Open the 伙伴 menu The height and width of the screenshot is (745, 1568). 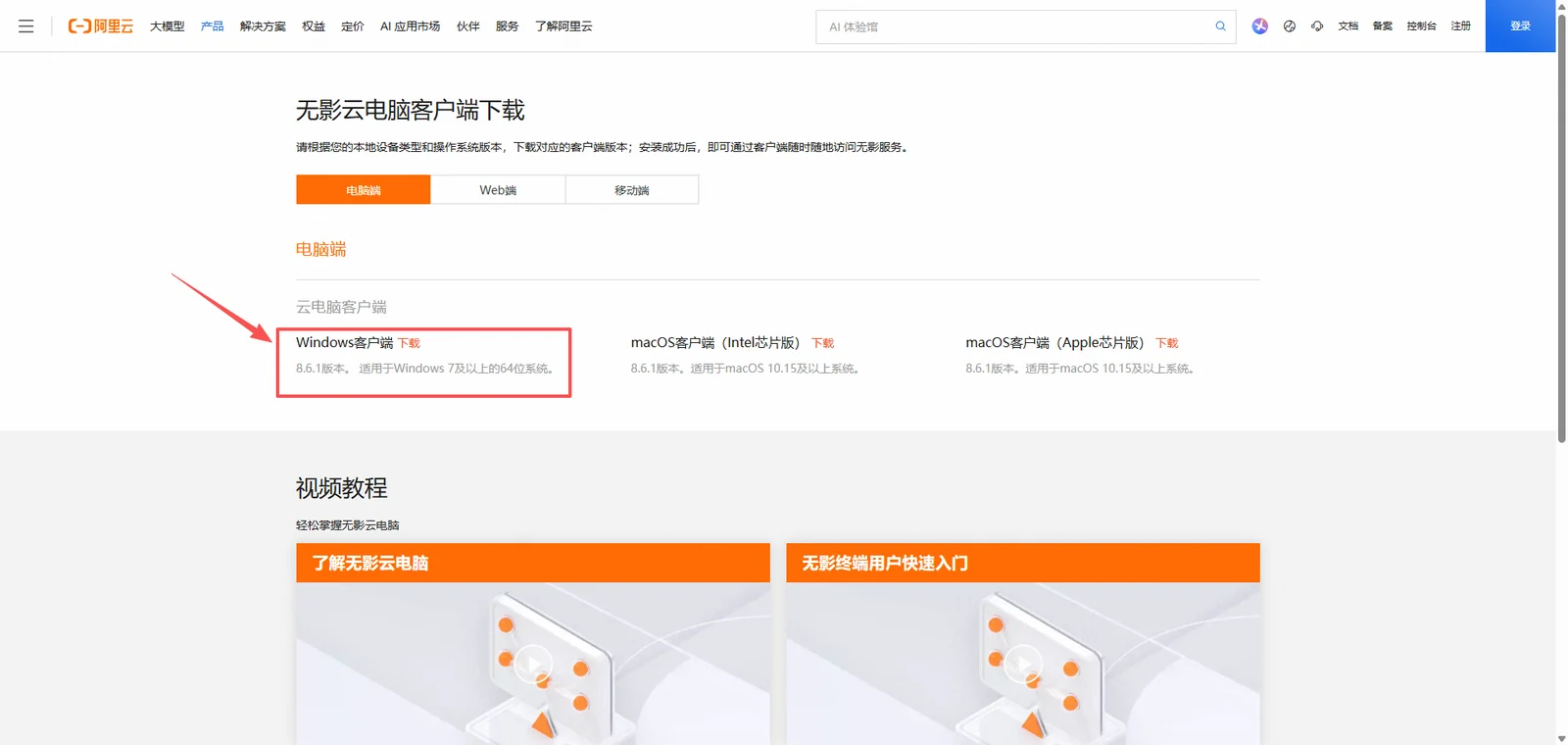[468, 26]
